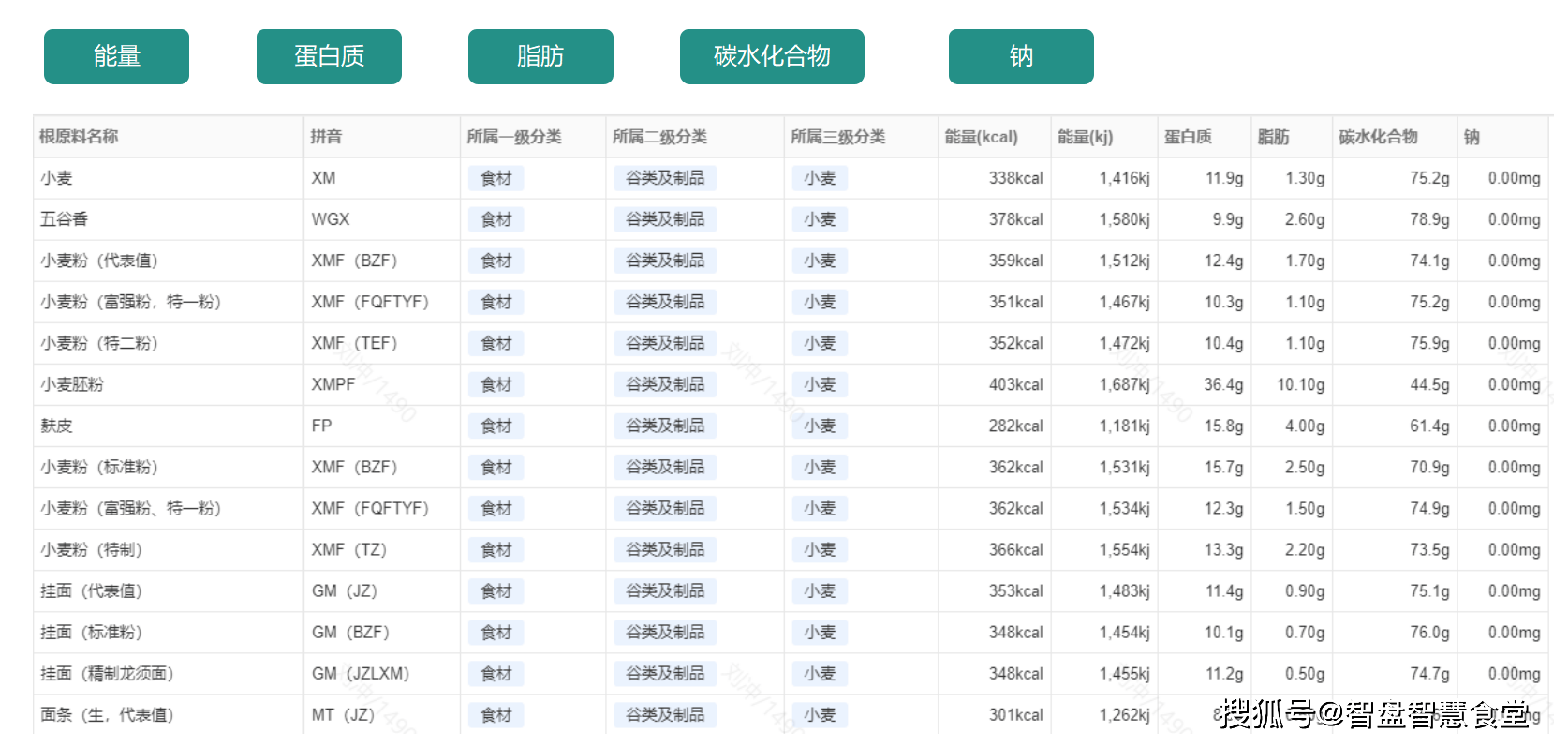
Task: Select the 小麦粉（标准粉）row name
Action: click(99, 467)
